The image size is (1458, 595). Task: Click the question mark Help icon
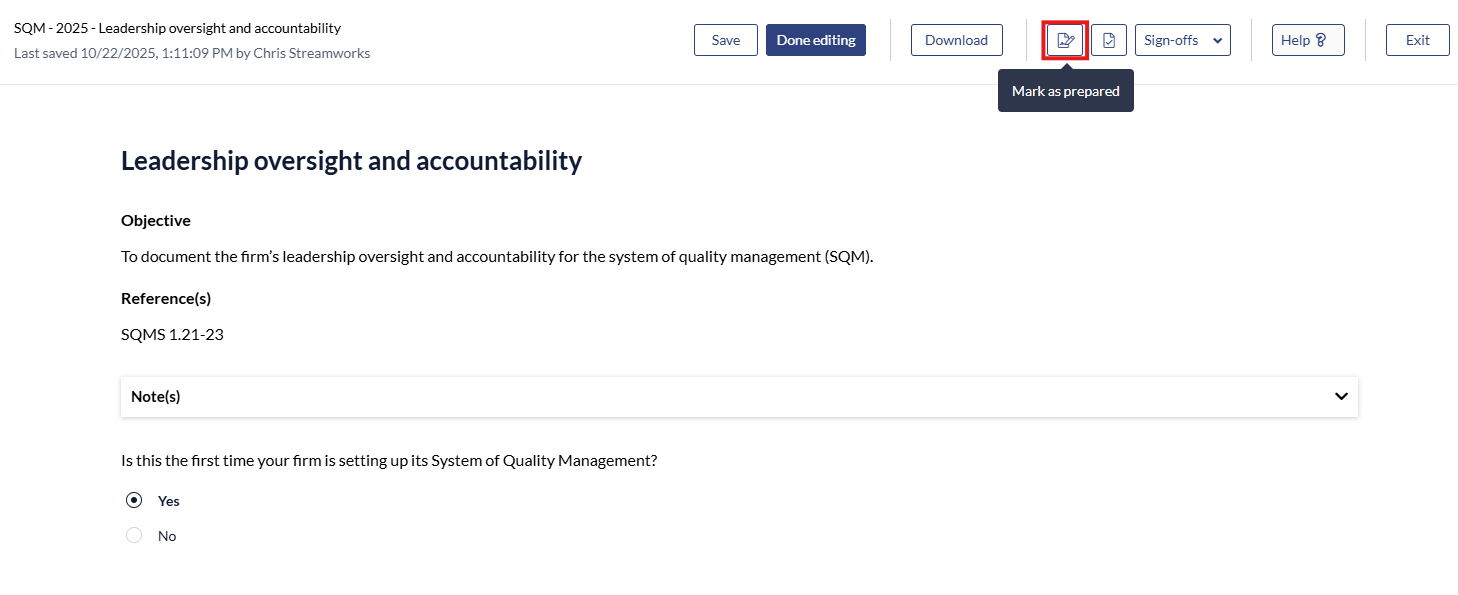[x=1320, y=40]
